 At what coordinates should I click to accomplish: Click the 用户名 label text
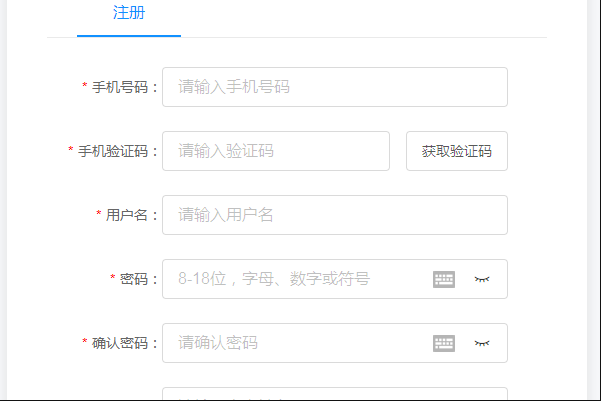(127, 215)
